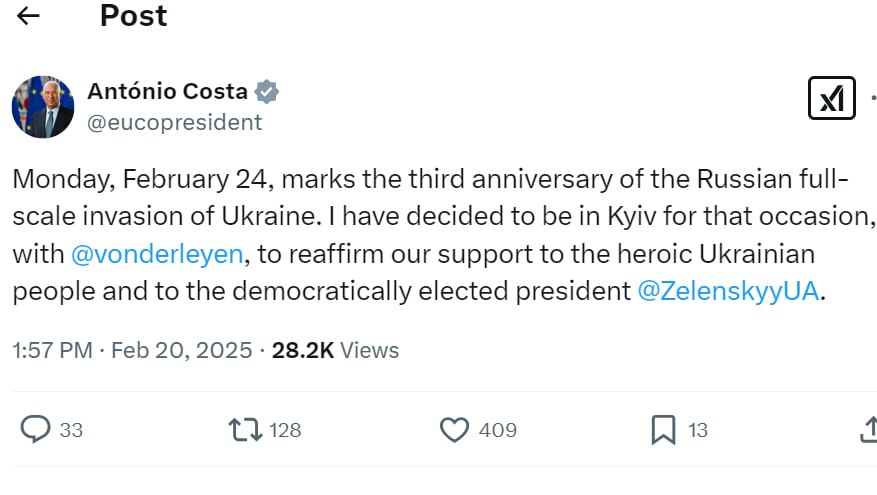The width and height of the screenshot is (877, 495).
Task: Open more options beside the Grok icon
Action: (x=873, y=99)
